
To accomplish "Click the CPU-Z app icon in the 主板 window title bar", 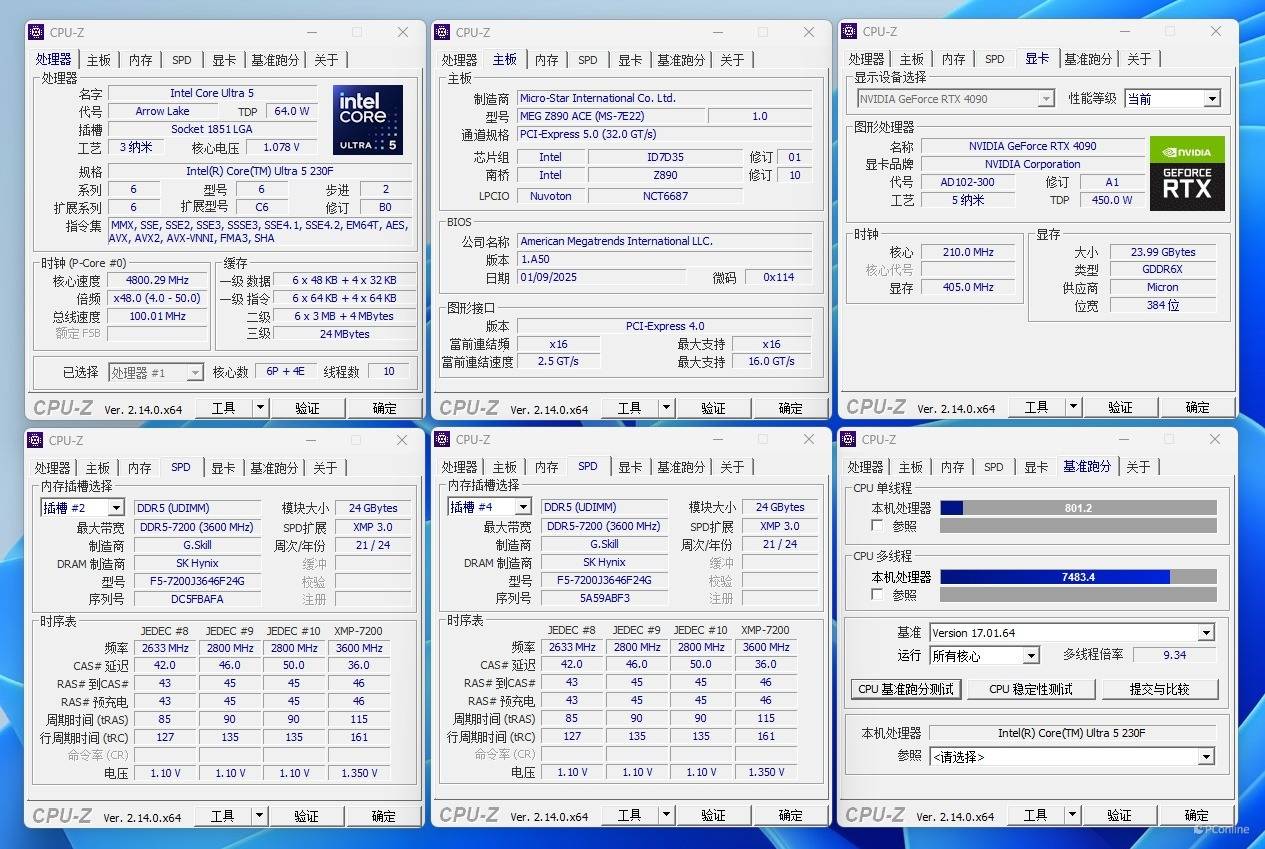I will coord(443,33).
